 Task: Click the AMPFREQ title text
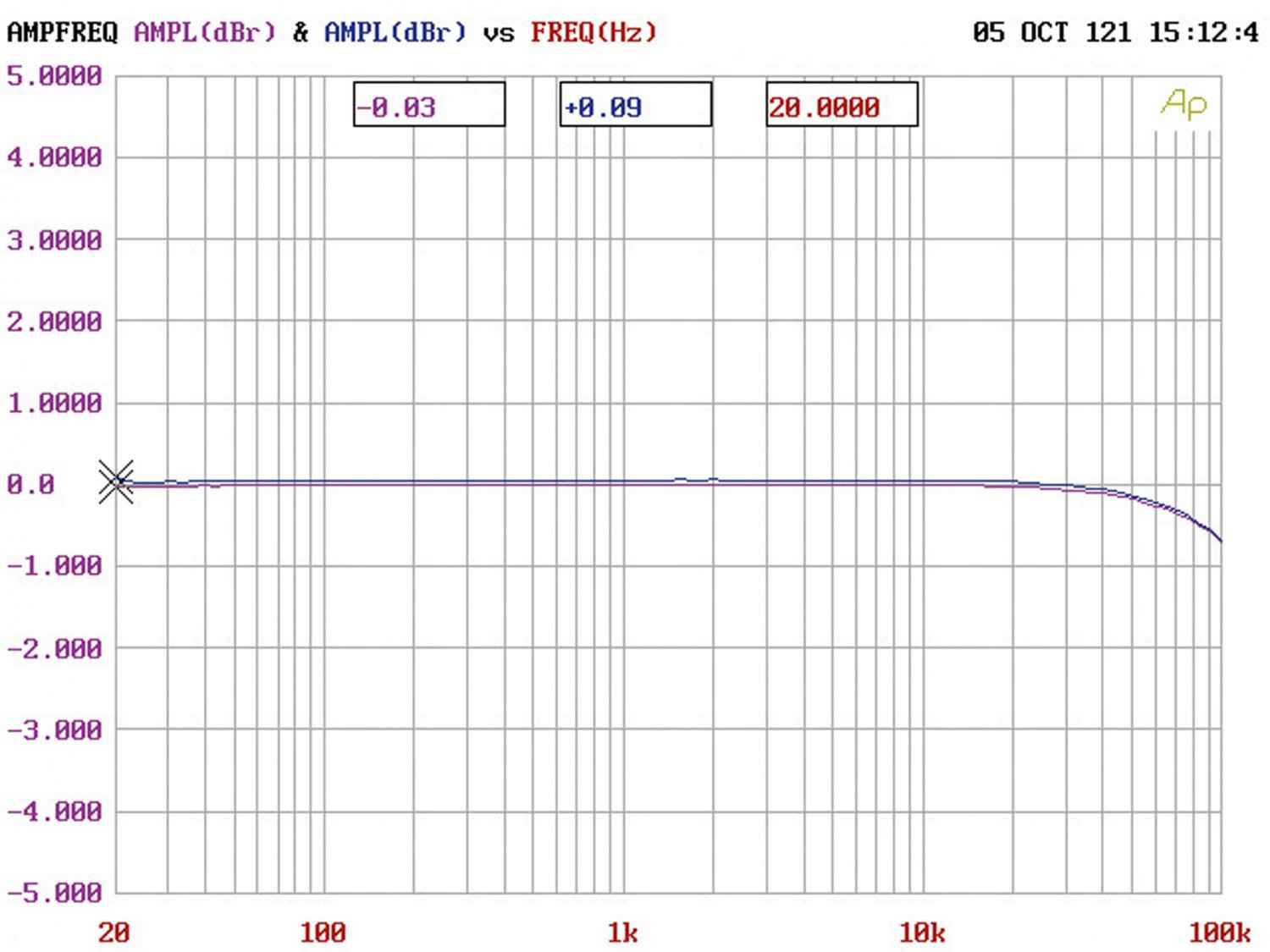coord(63,33)
